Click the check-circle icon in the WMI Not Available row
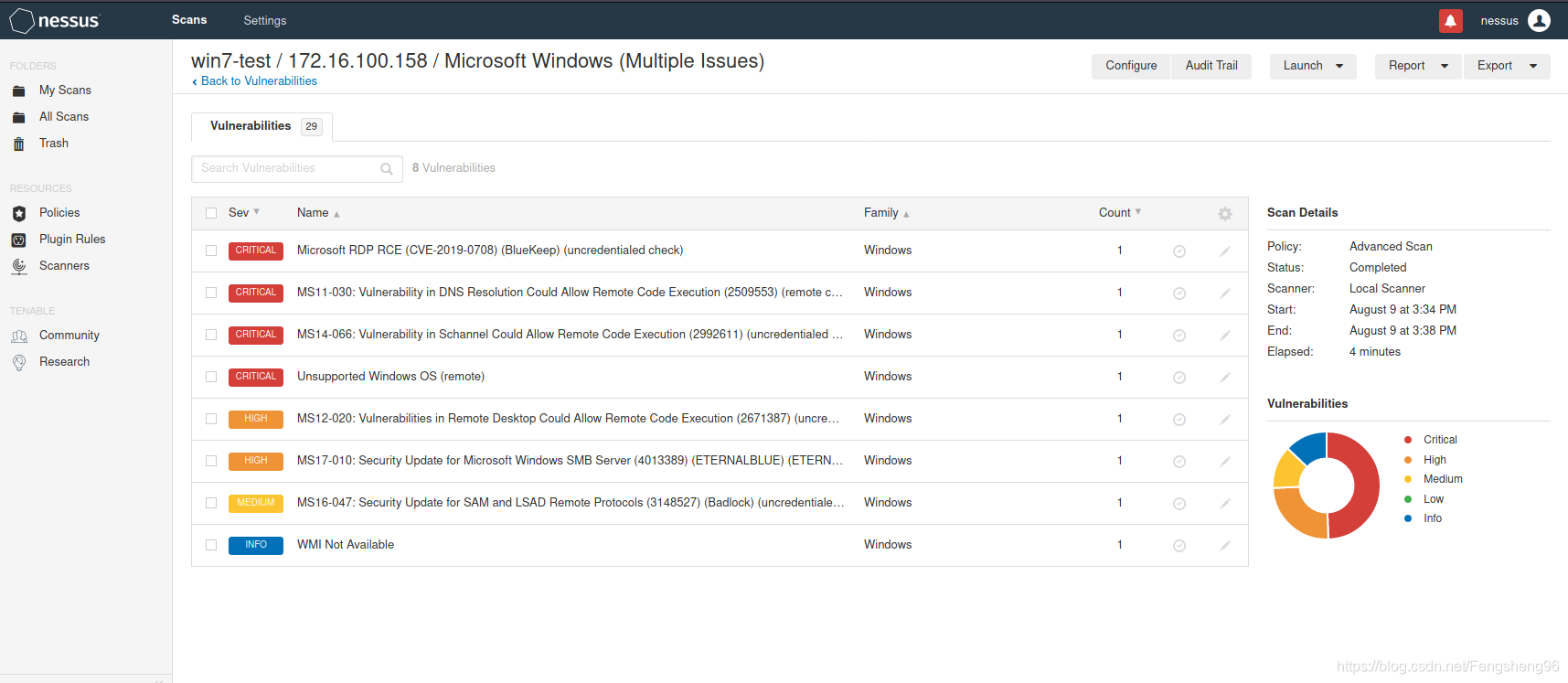 click(x=1179, y=546)
